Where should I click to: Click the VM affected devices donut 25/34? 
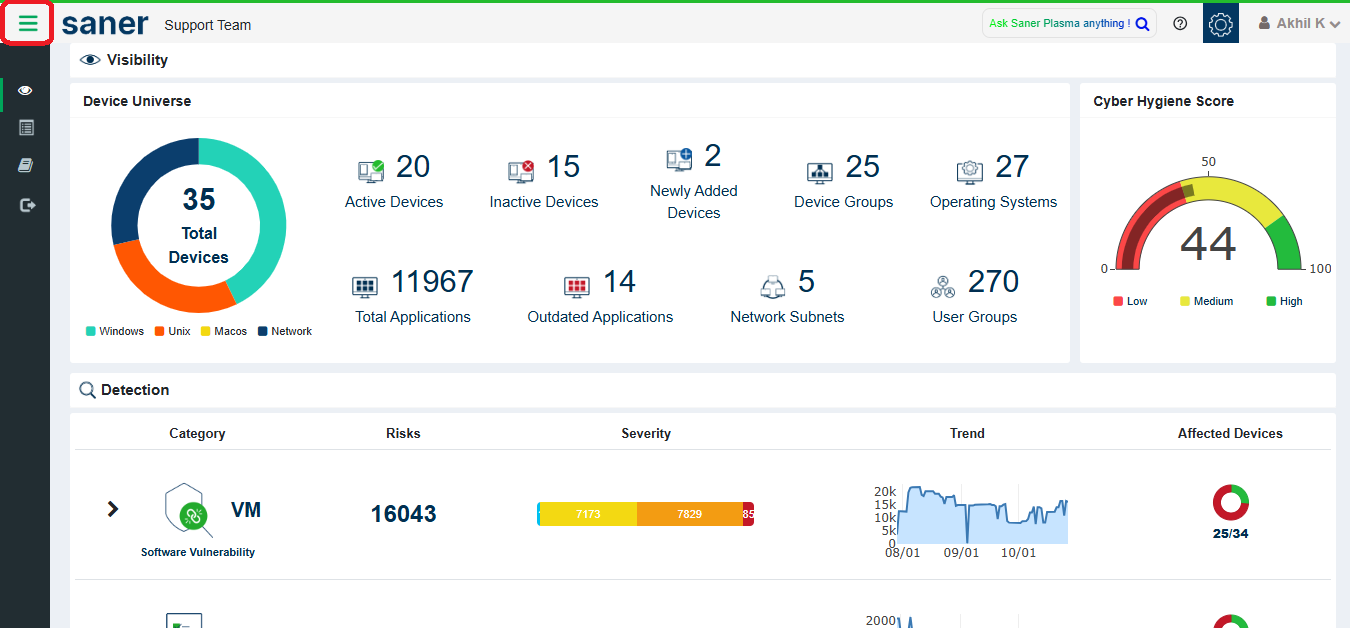click(1230, 502)
